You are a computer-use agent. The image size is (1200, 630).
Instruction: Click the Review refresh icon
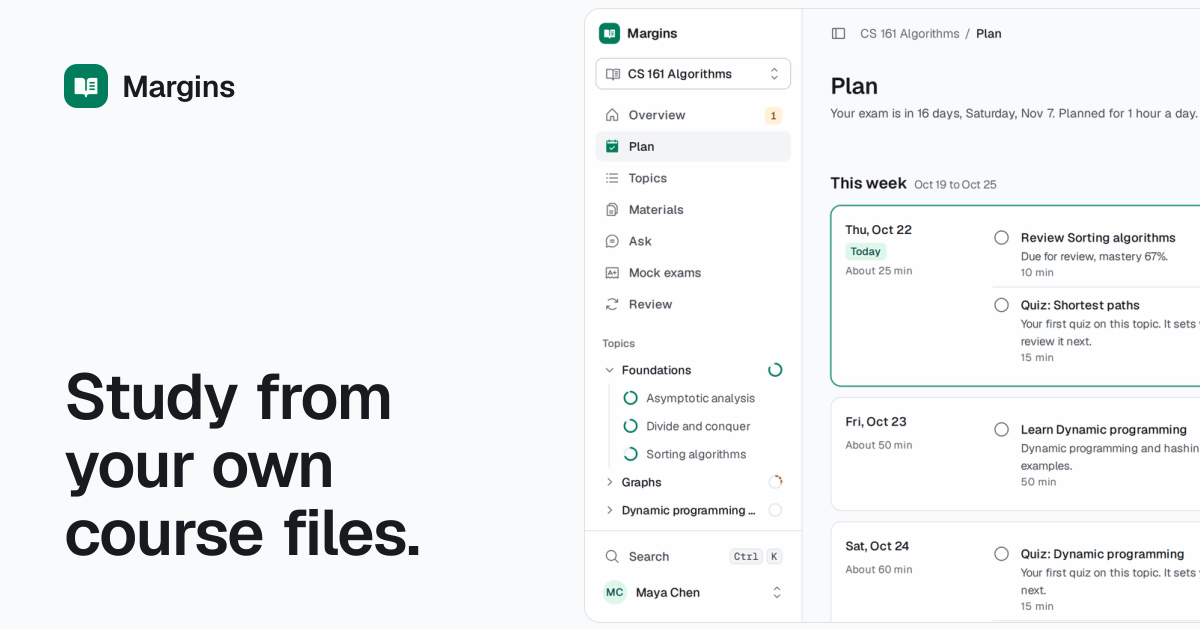pyautogui.click(x=612, y=304)
